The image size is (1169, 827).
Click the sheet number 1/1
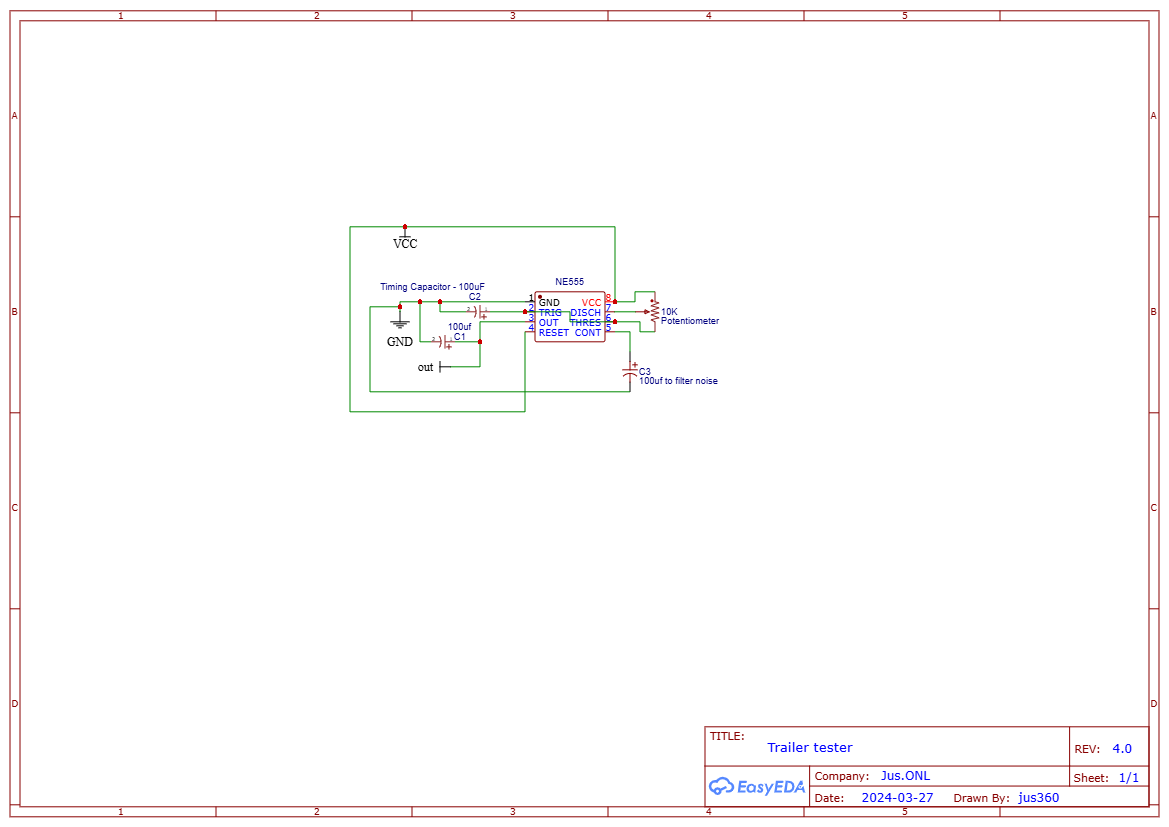[1129, 778]
